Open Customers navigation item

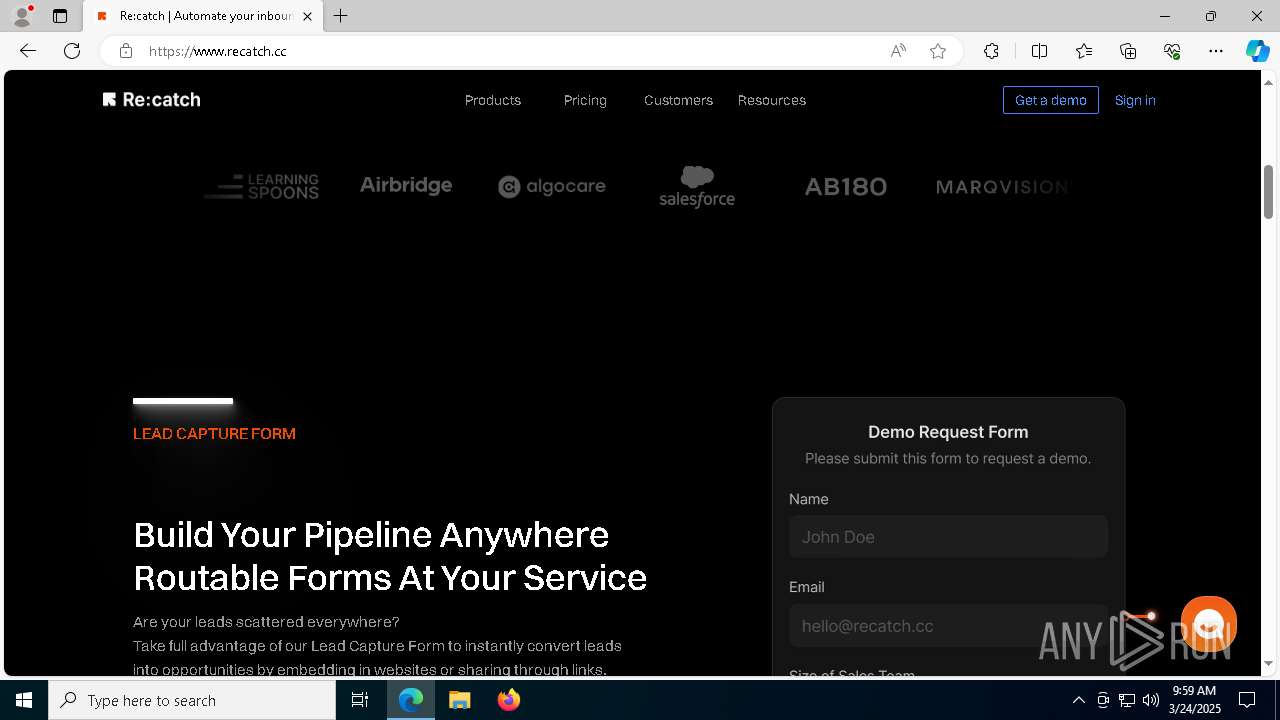click(678, 100)
